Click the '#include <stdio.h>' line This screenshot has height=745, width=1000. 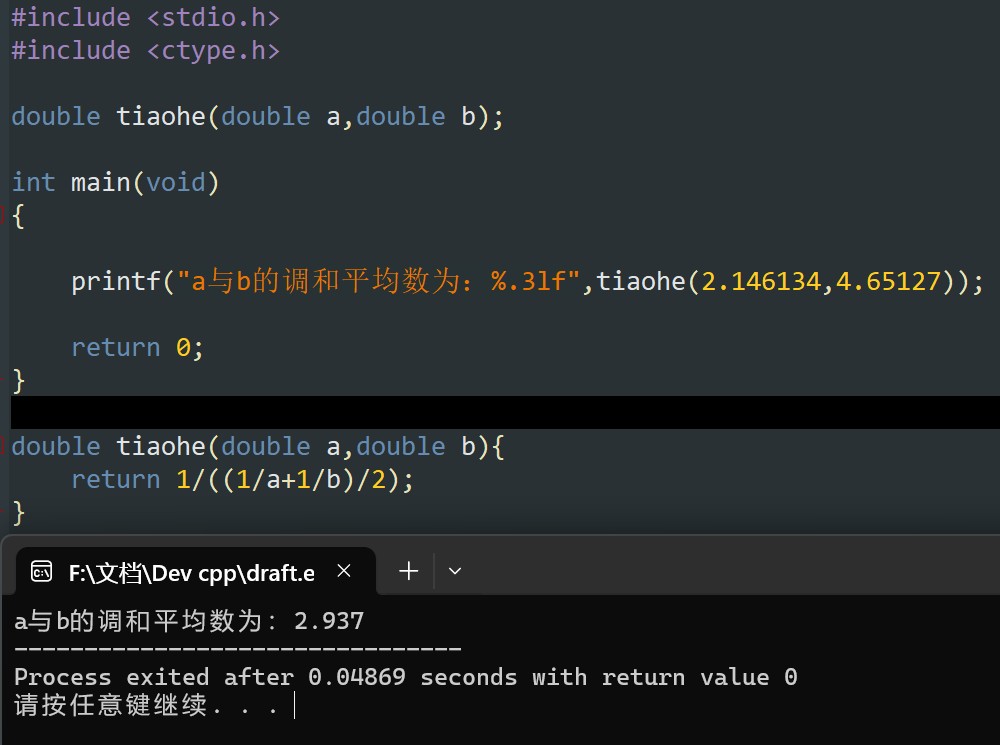(145, 18)
